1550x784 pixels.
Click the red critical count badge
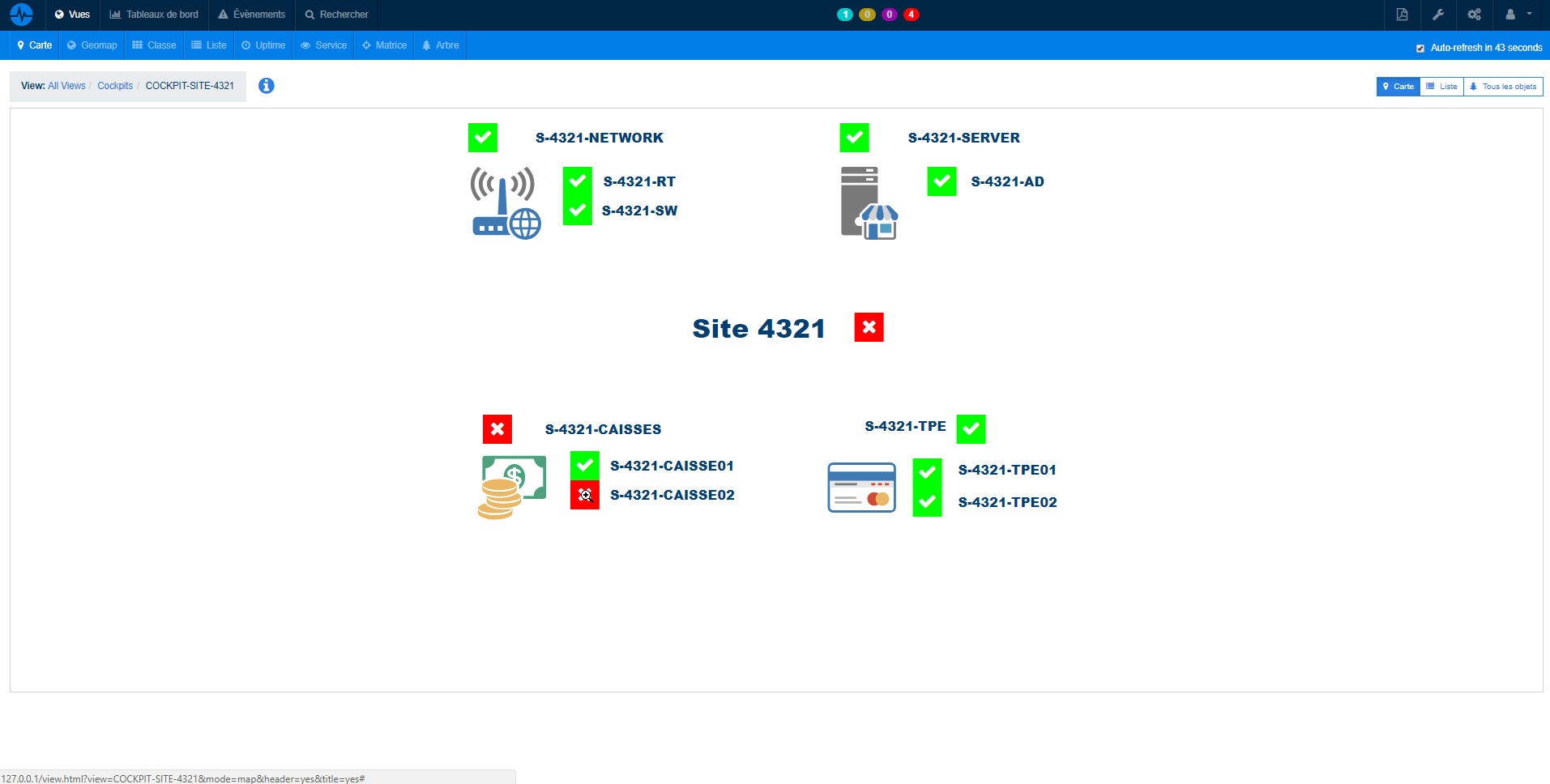point(911,15)
